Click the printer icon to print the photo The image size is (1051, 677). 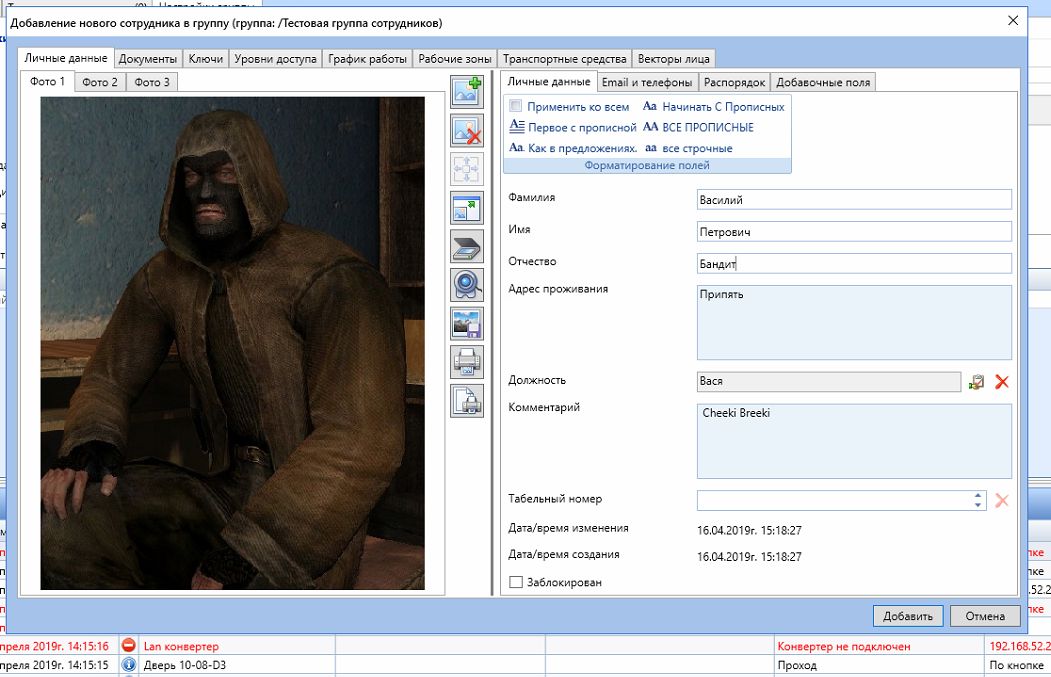[467, 363]
